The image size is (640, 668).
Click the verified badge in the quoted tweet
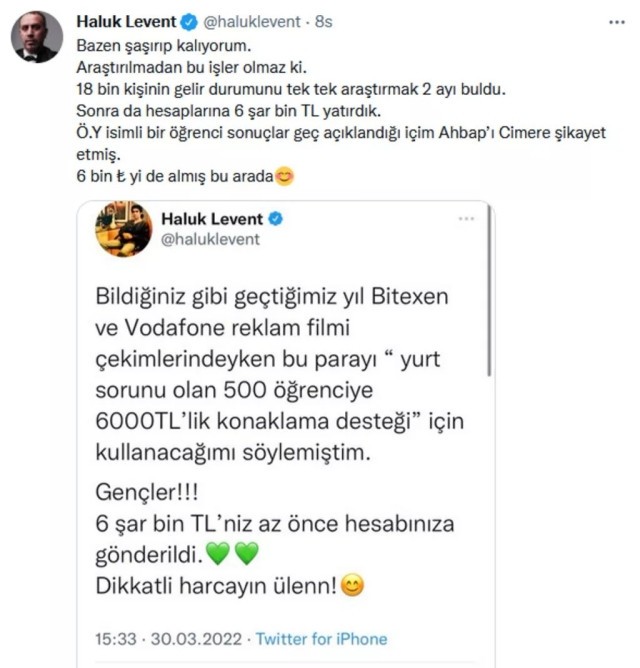tap(276, 219)
